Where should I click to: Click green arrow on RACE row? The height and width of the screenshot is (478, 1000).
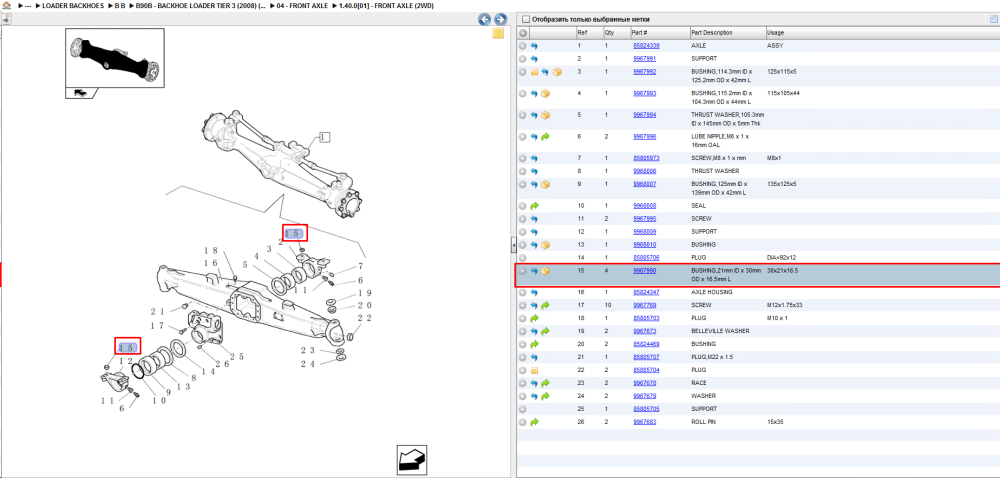(x=545, y=383)
